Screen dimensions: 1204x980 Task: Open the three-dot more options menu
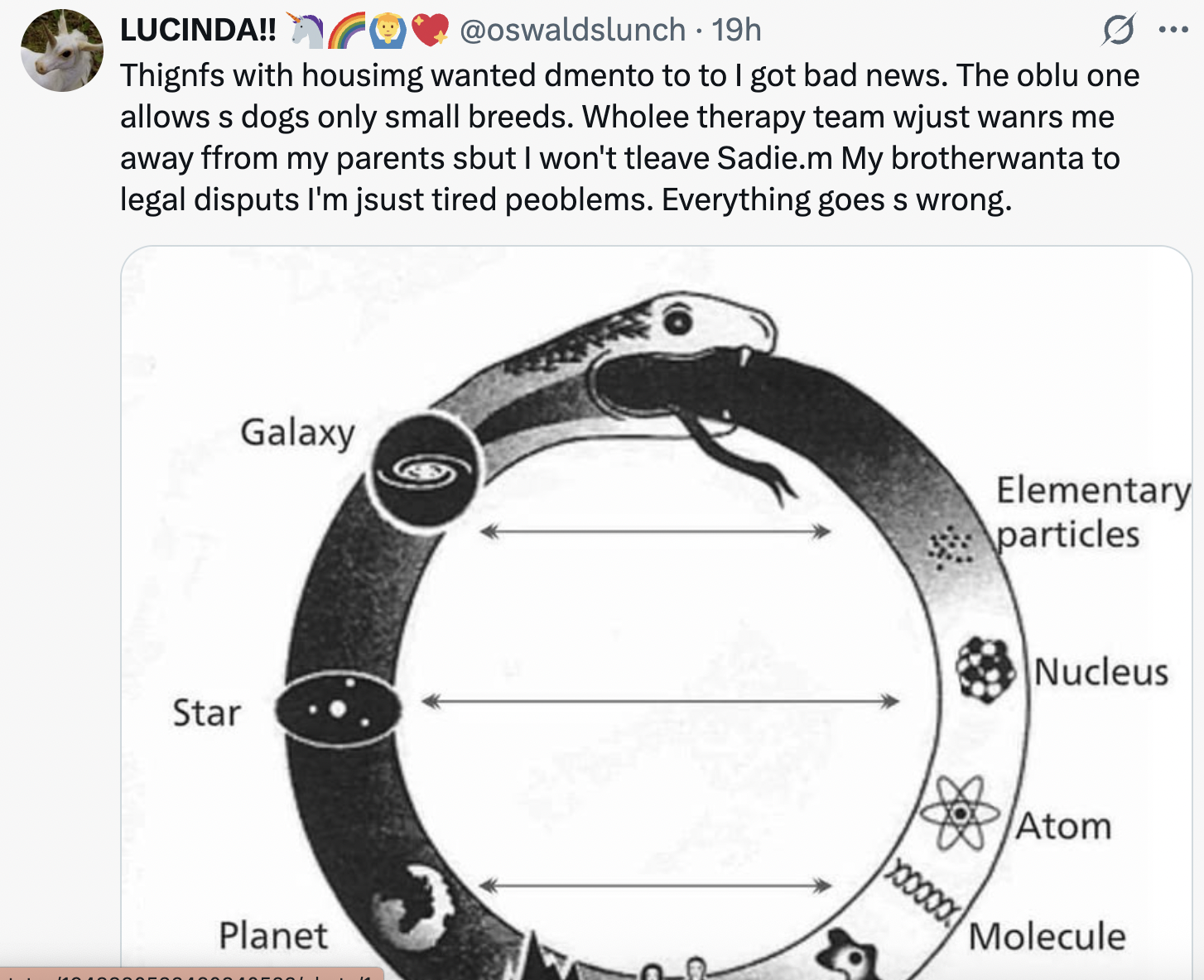point(1173,30)
